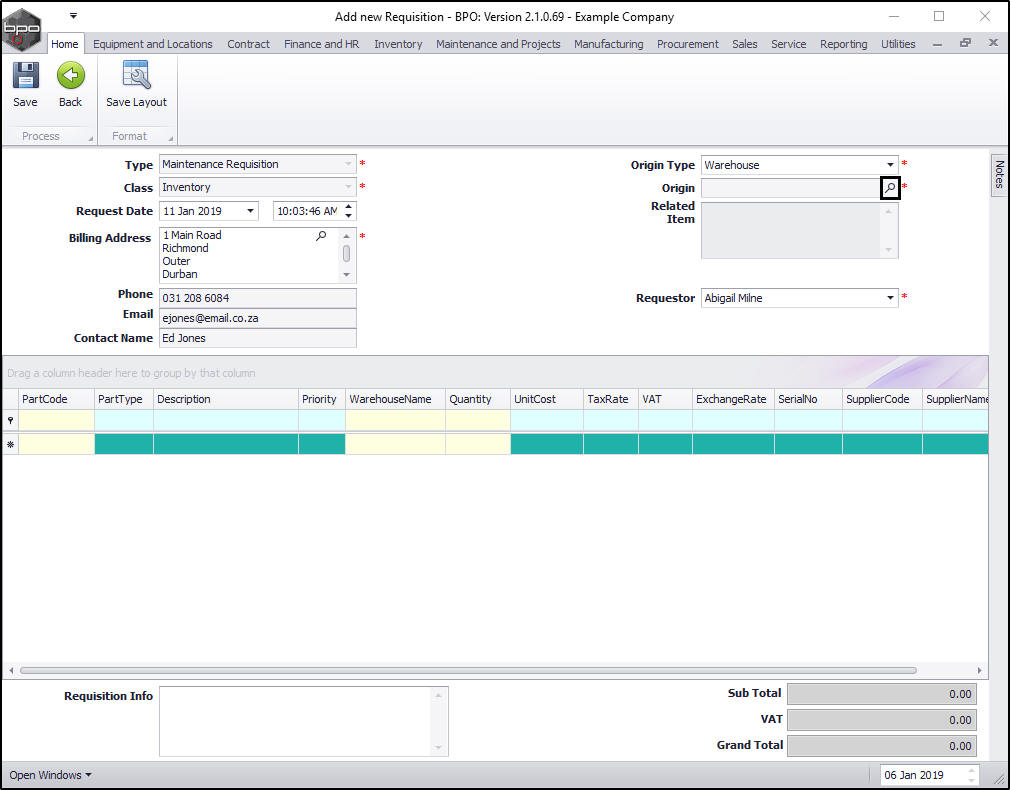Screen dimensions: 1010x790
Task: Decrease the request time with down spinner
Action: (348, 215)
